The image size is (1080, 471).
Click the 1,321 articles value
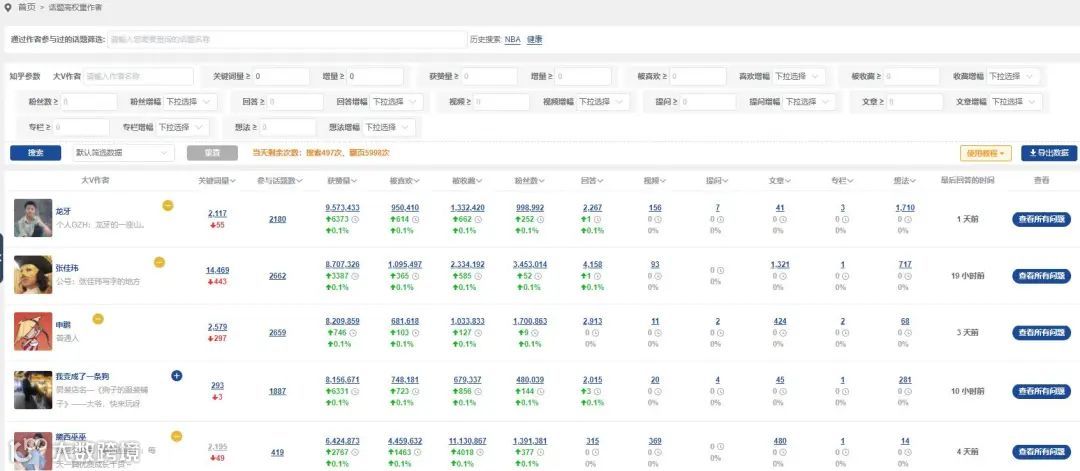[x=780, y=264]
